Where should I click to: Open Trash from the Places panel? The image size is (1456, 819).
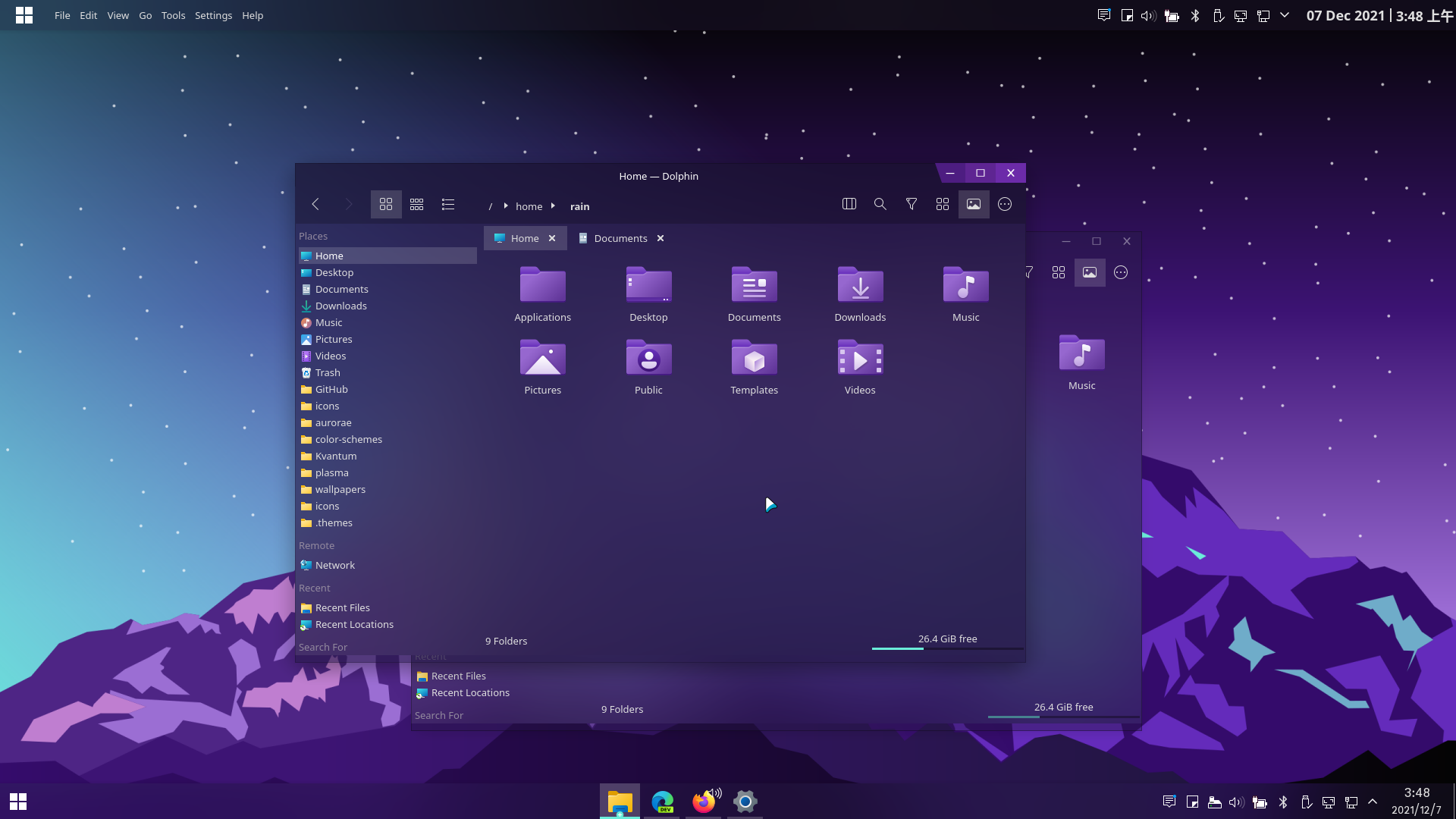[x=388, y=372]
